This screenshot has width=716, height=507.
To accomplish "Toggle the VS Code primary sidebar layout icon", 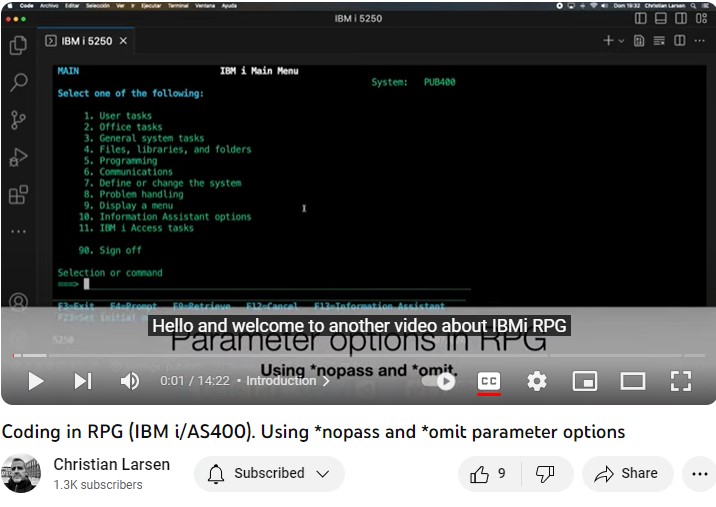I will pyautogui.click(x=641, y=18).
